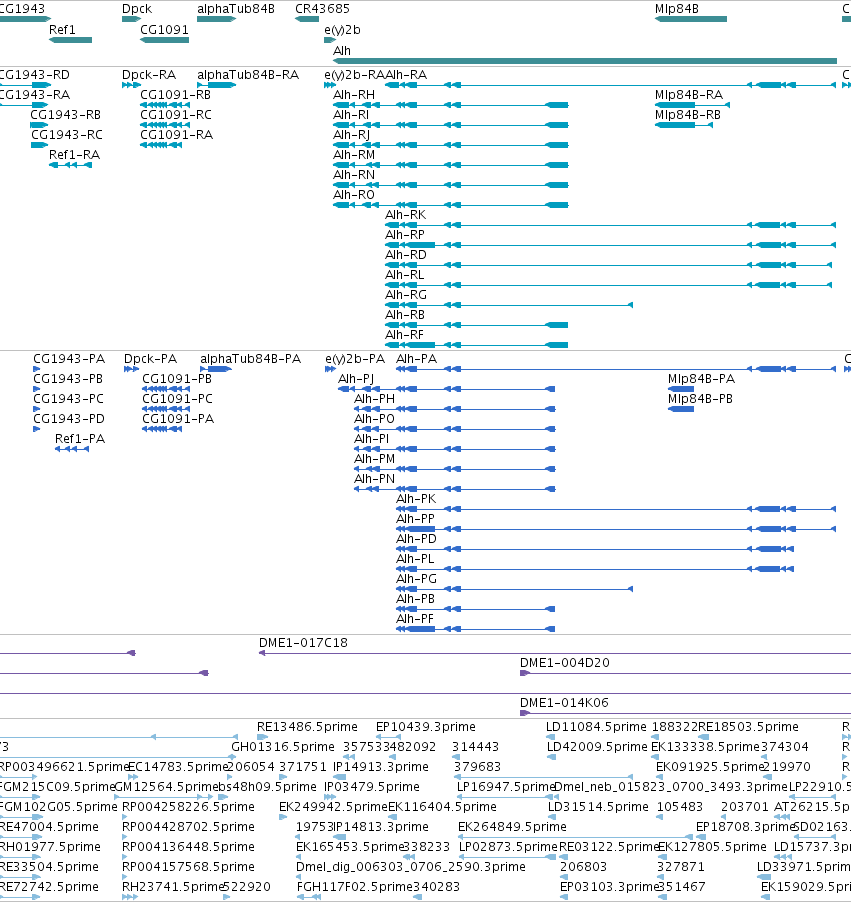Click the alphaTub84B-PA protein label

[x=250, y=359]
